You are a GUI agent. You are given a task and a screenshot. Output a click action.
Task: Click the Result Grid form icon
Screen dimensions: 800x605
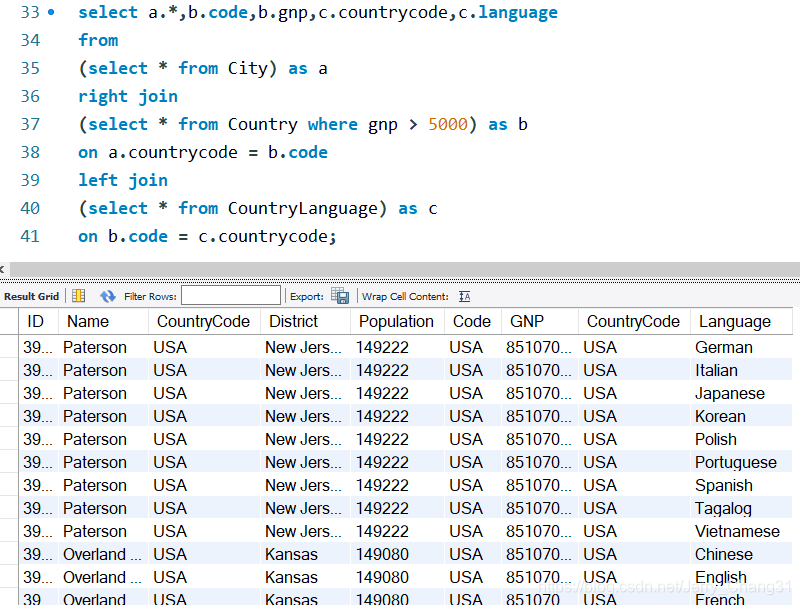[x=79, y=296]
